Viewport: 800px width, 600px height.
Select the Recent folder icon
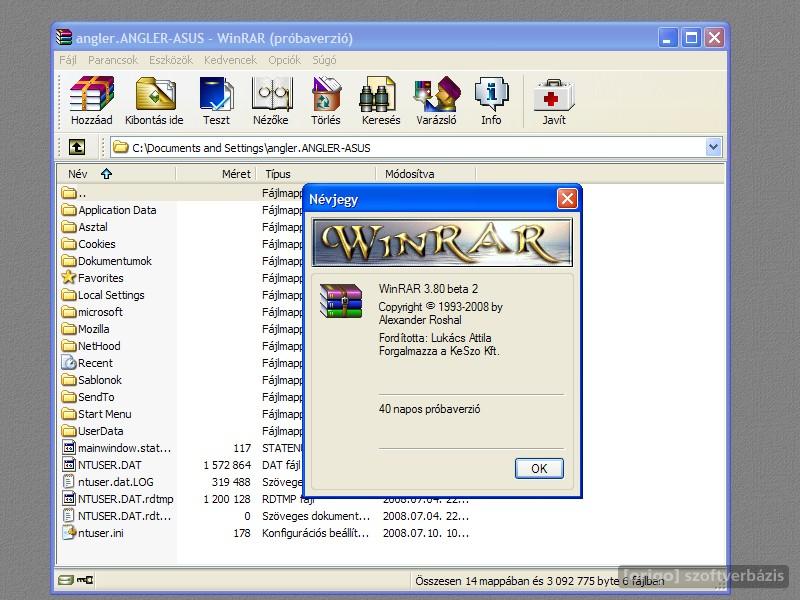[x=69, y=363]
